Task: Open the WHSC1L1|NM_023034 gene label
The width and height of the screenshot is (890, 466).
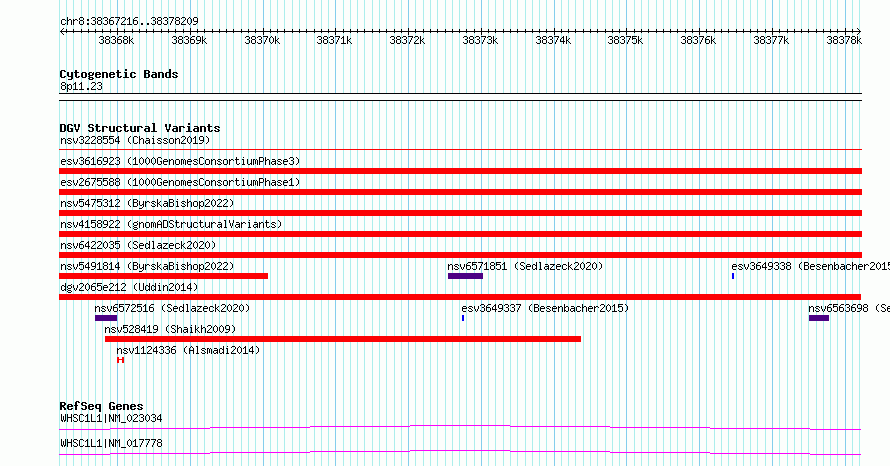Action: pyautogui.click(x=111, y=418)
